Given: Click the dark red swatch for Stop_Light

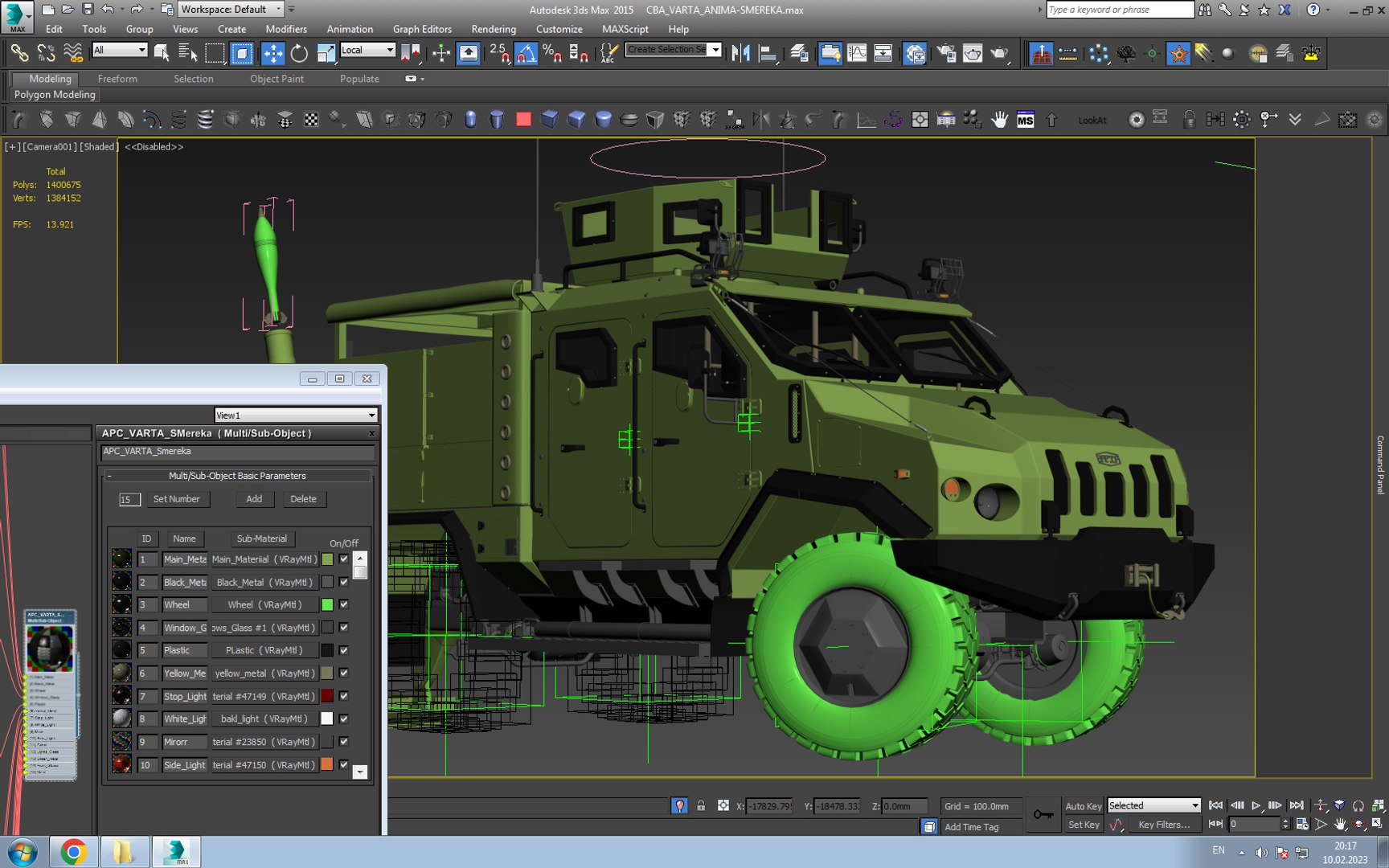Looking at the screenshot, I should (327, 696).
